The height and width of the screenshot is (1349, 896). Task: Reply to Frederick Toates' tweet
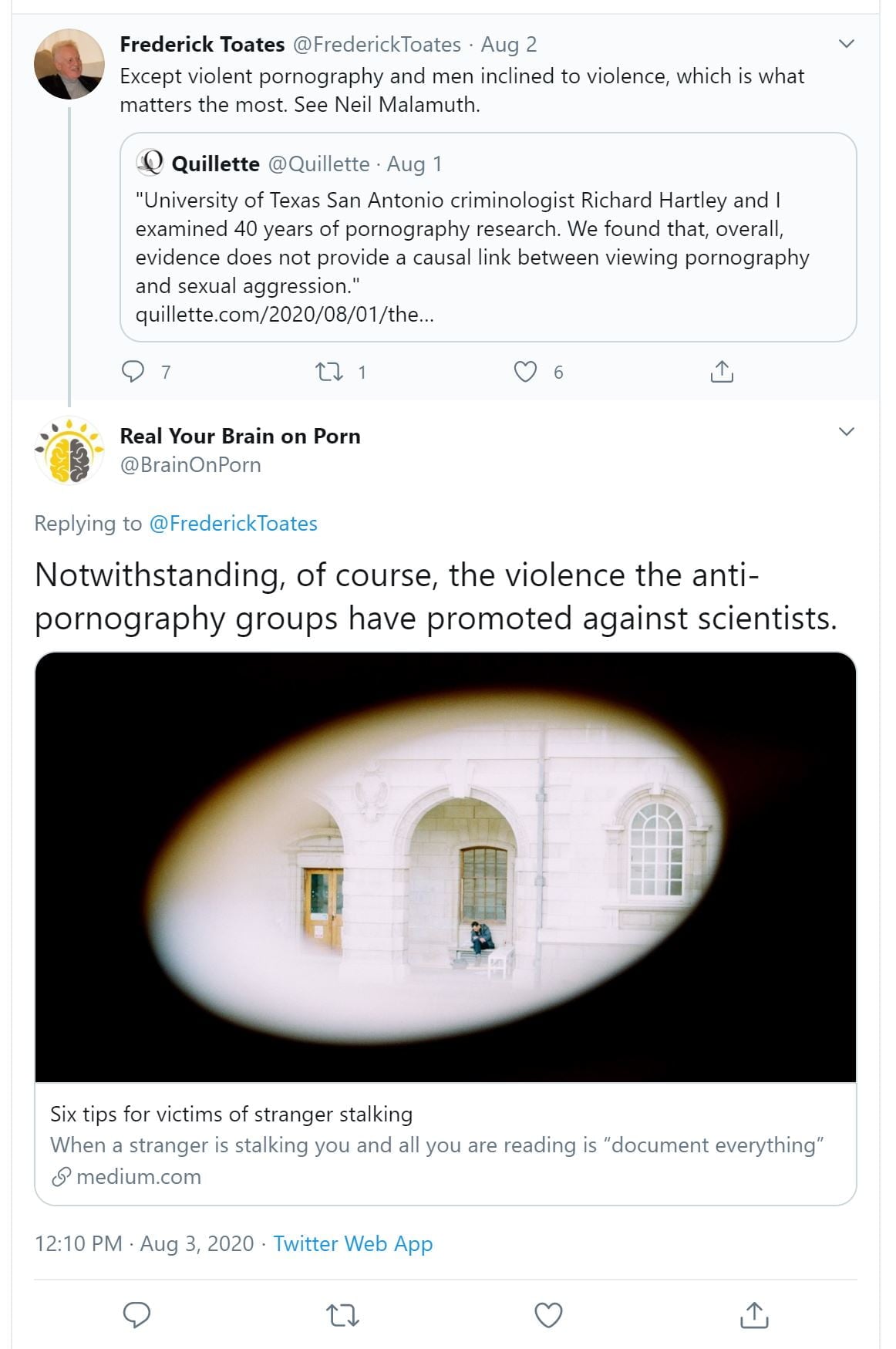pyautogui.click(x=133, y=372)
